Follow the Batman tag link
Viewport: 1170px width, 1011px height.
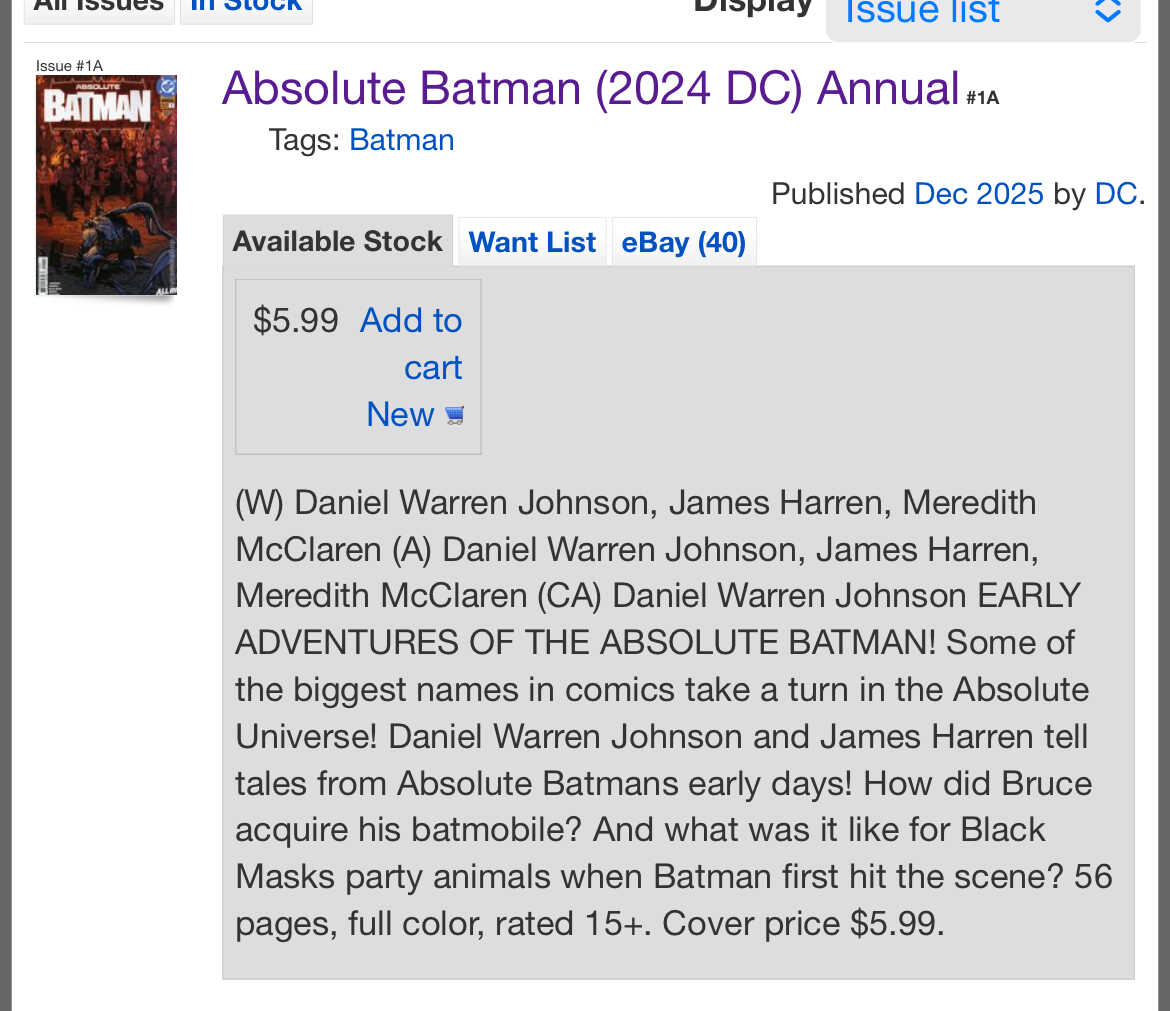point(402,140)
